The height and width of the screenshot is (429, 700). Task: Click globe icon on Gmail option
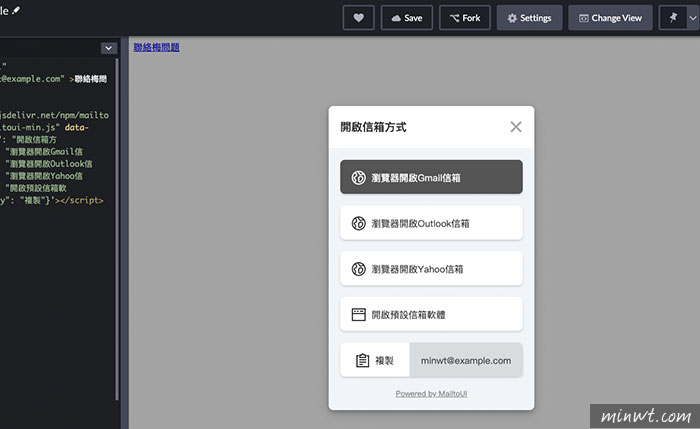[358, 178]
